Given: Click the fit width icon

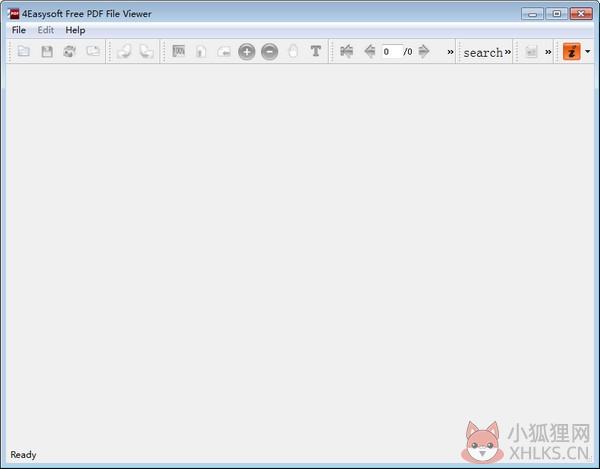Looking at the screenshot, I should pos(224,51).
